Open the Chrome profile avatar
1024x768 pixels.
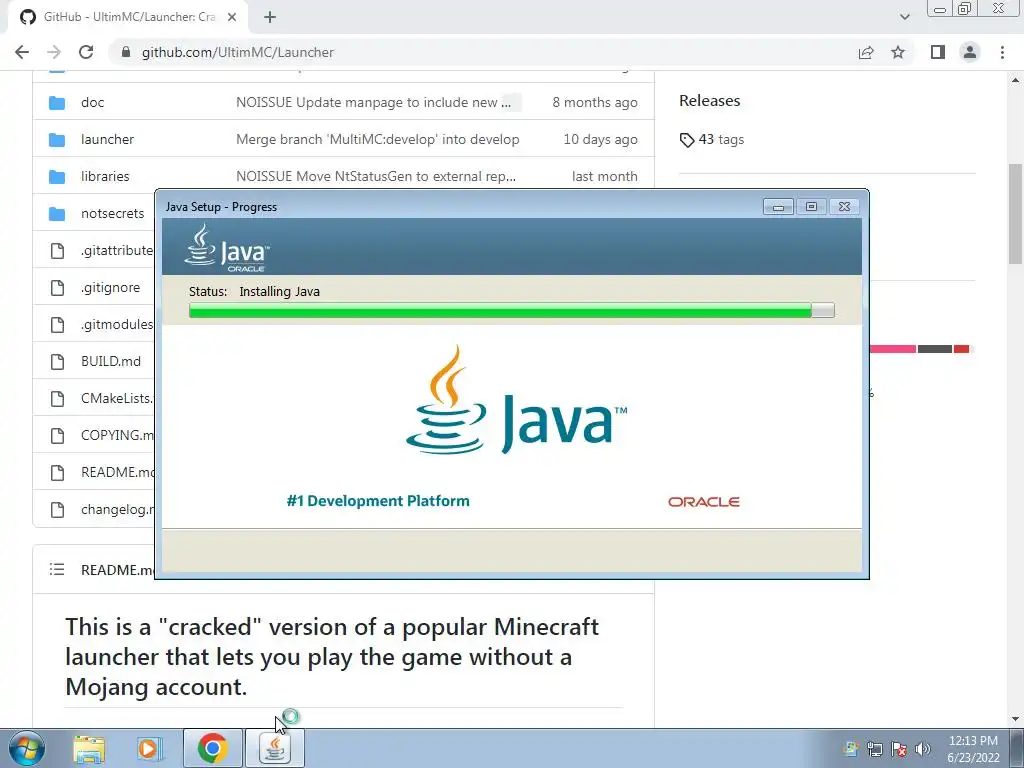point(970,52)
